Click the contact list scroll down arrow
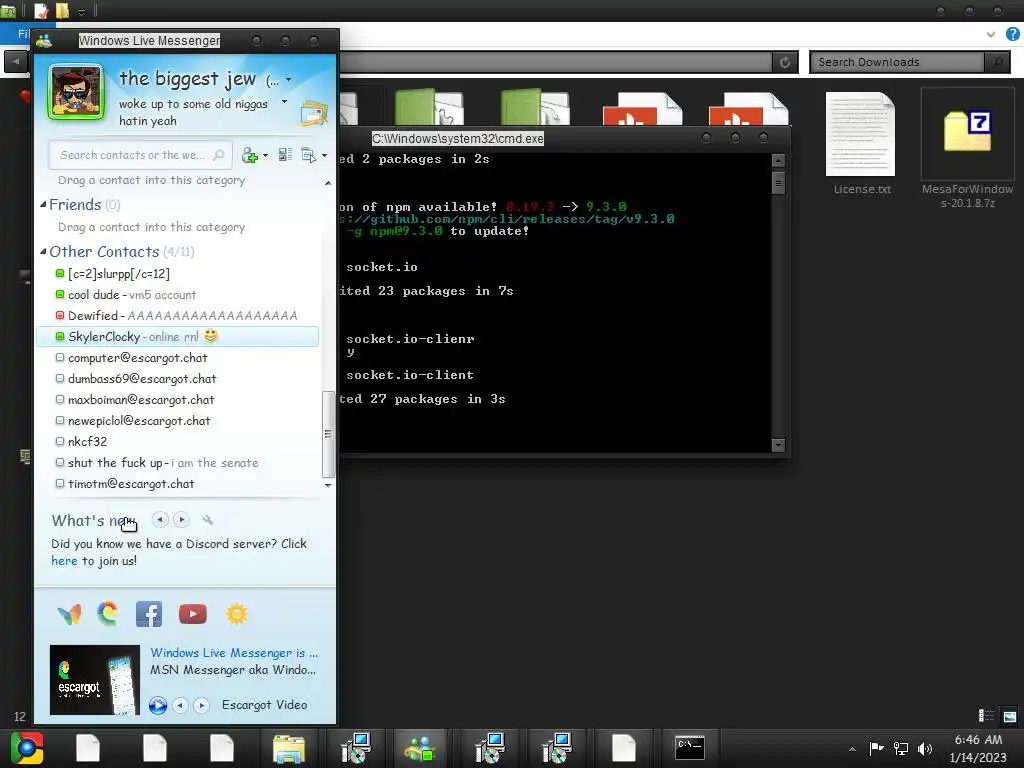 pyautogui.click(x=328, y=485)
